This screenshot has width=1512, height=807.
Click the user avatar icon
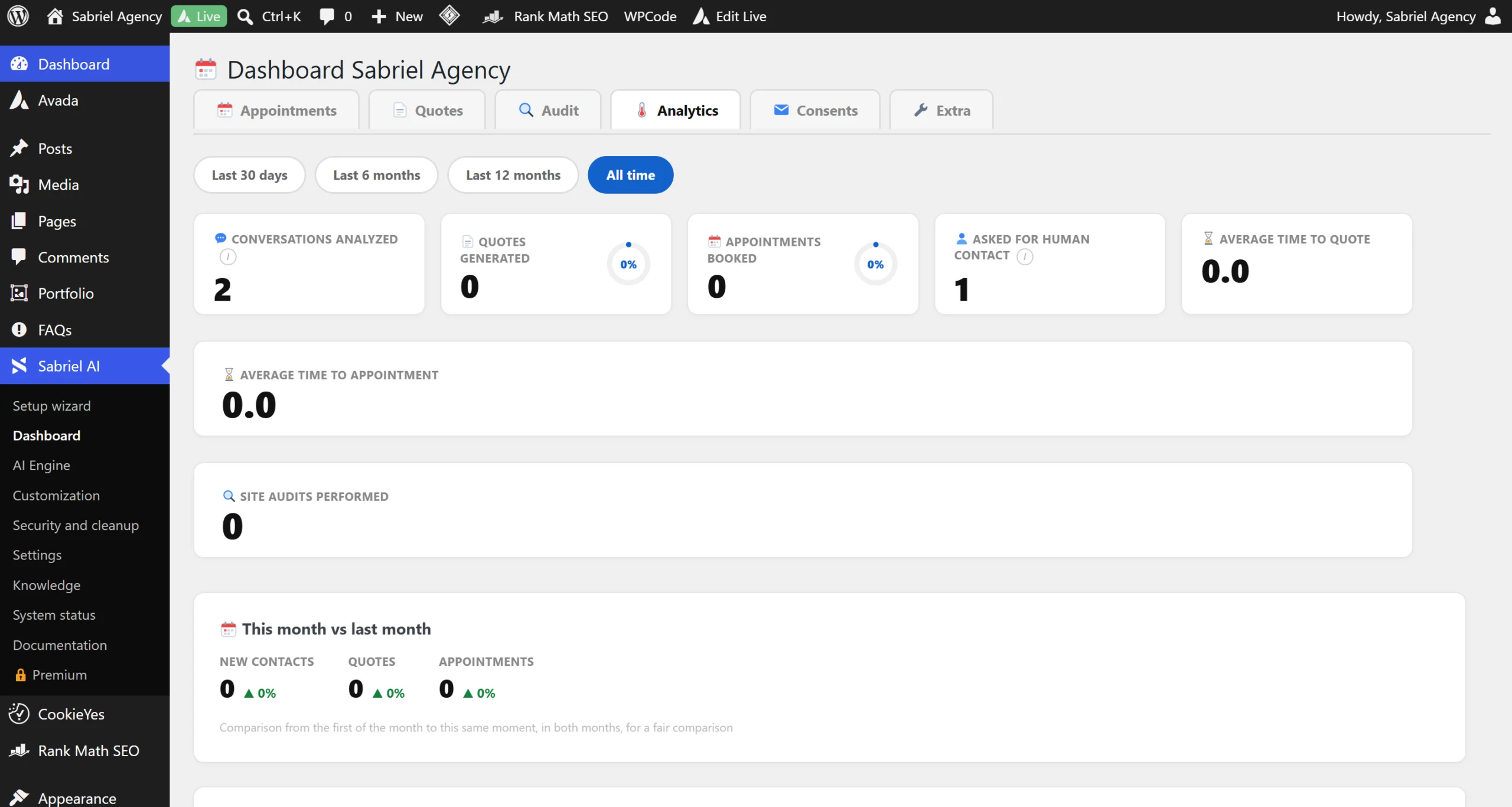(x=1493, y=16)
